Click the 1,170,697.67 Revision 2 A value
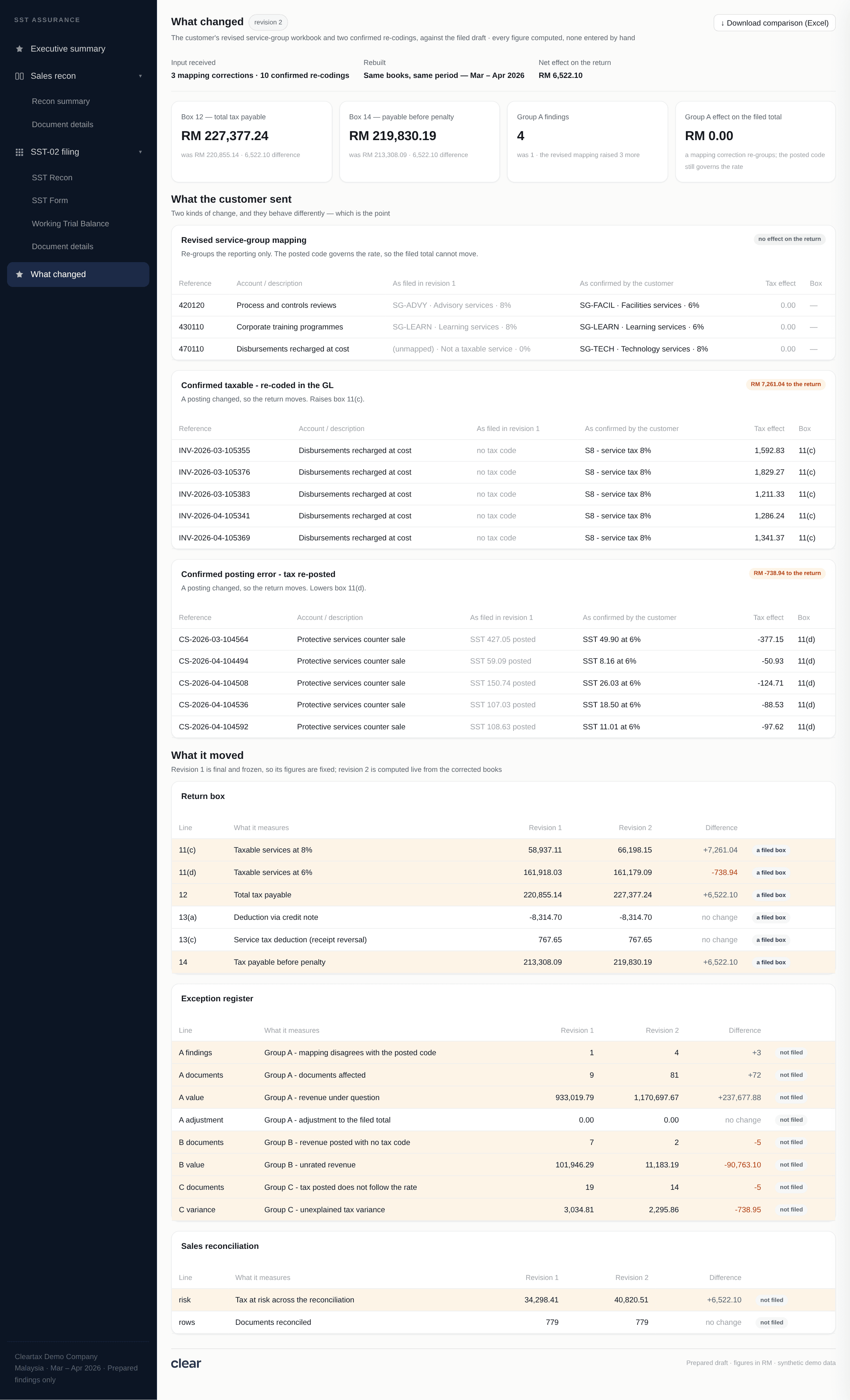This screenshot has width=850, height=1400. point(656,1098)
